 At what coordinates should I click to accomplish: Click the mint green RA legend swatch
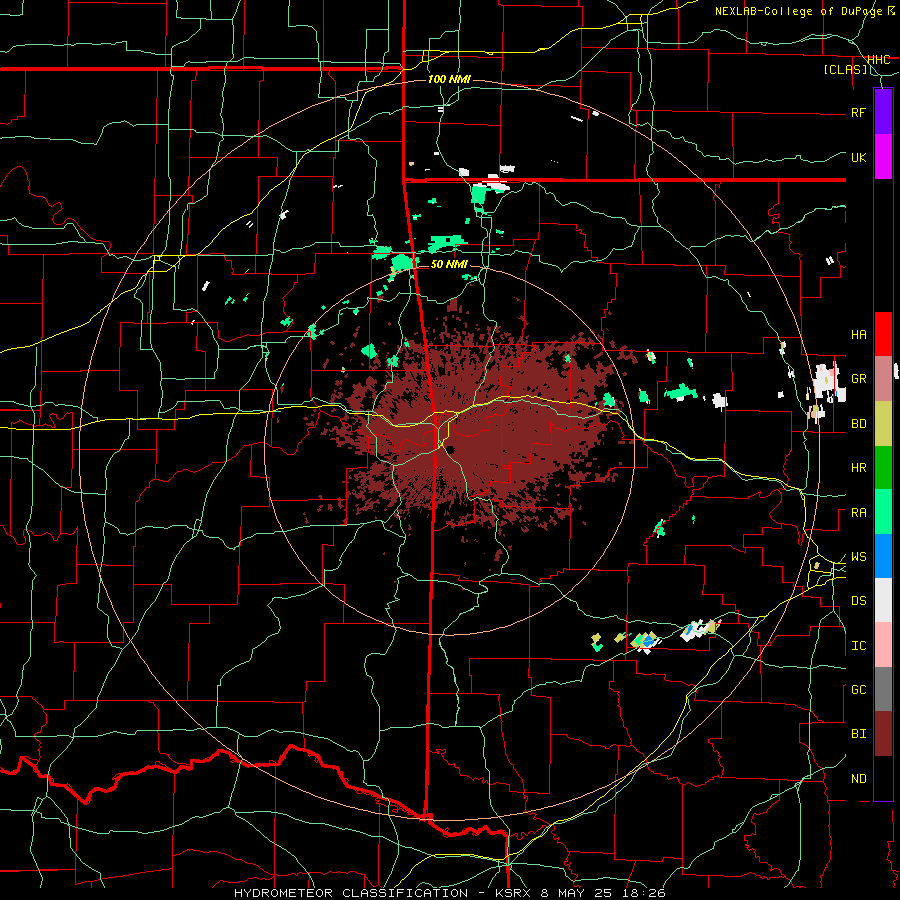tap(883, 512)
